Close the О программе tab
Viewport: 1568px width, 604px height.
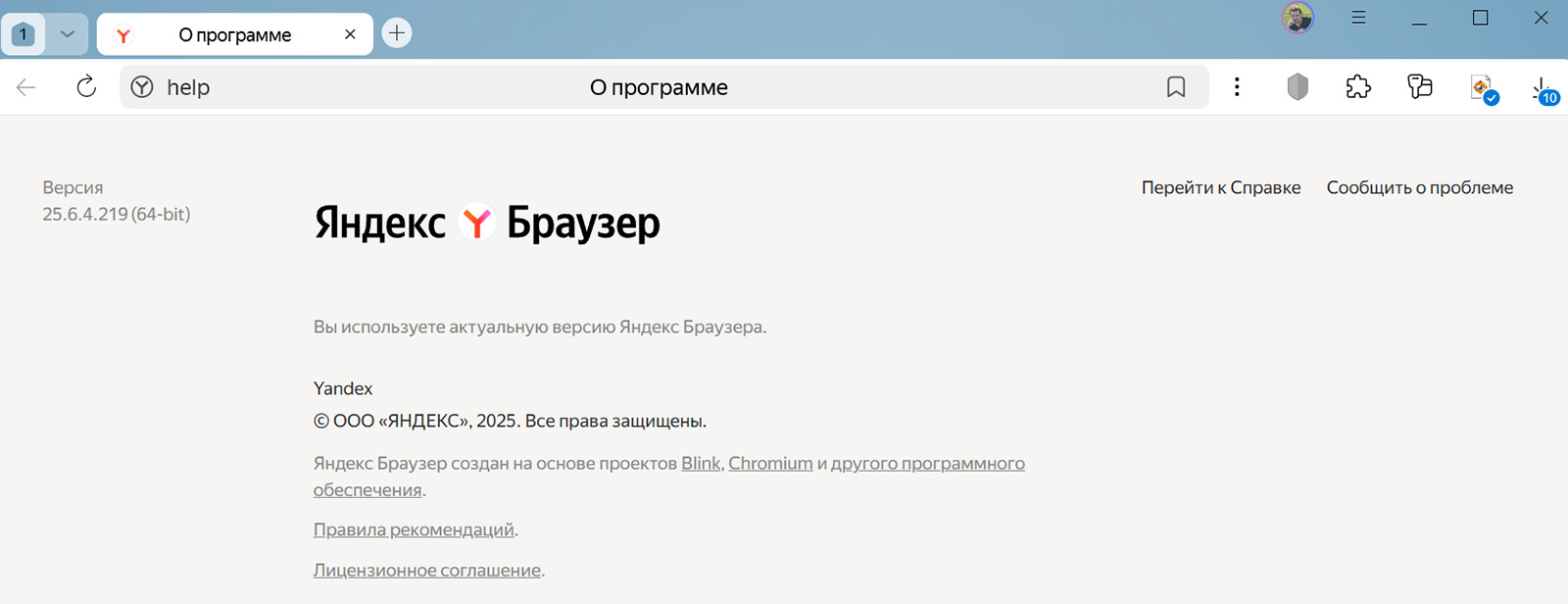350,34
